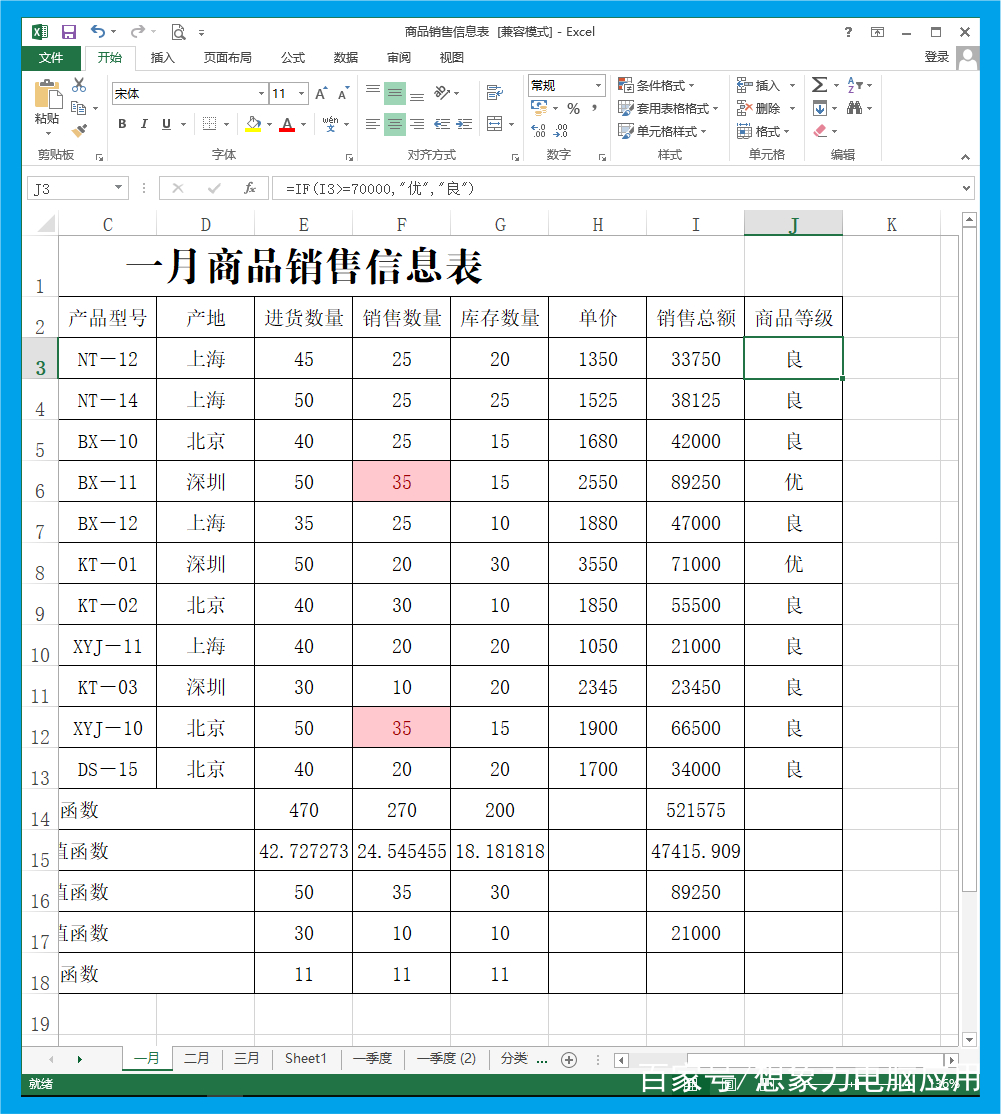Open the font name dropdown 宋体
The width and height of the screenshot is (1001, 1114).
[x=261, y=94]
